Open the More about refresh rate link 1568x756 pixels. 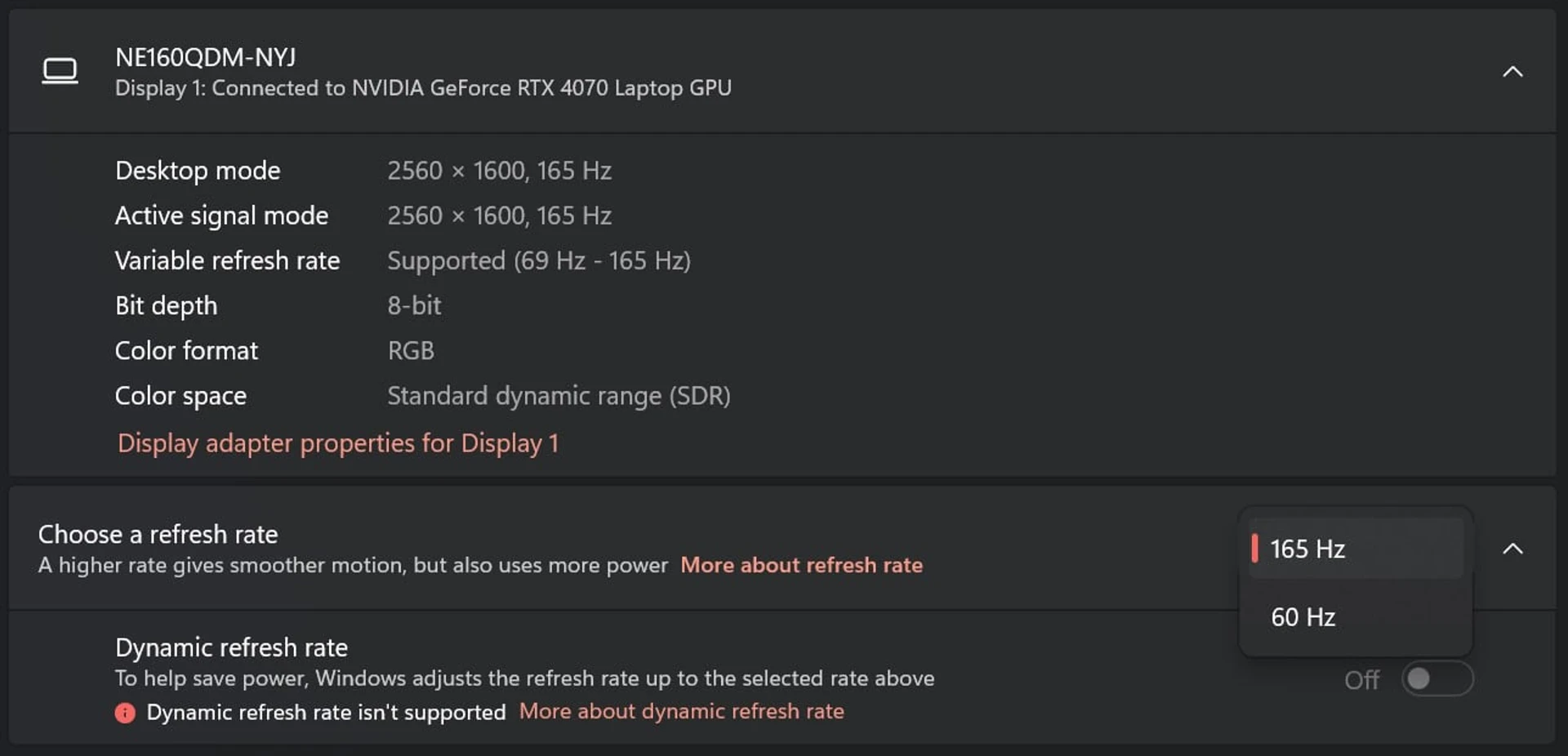pyautogui.click(x=801, y=565)
